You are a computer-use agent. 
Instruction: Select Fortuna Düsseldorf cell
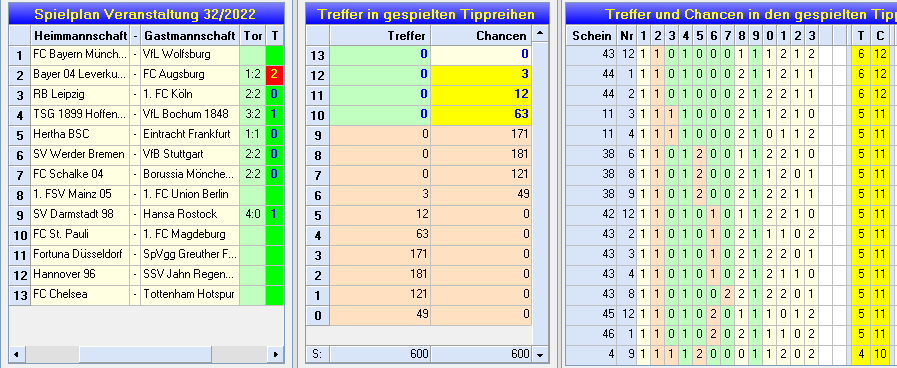(x=80, y=255)
